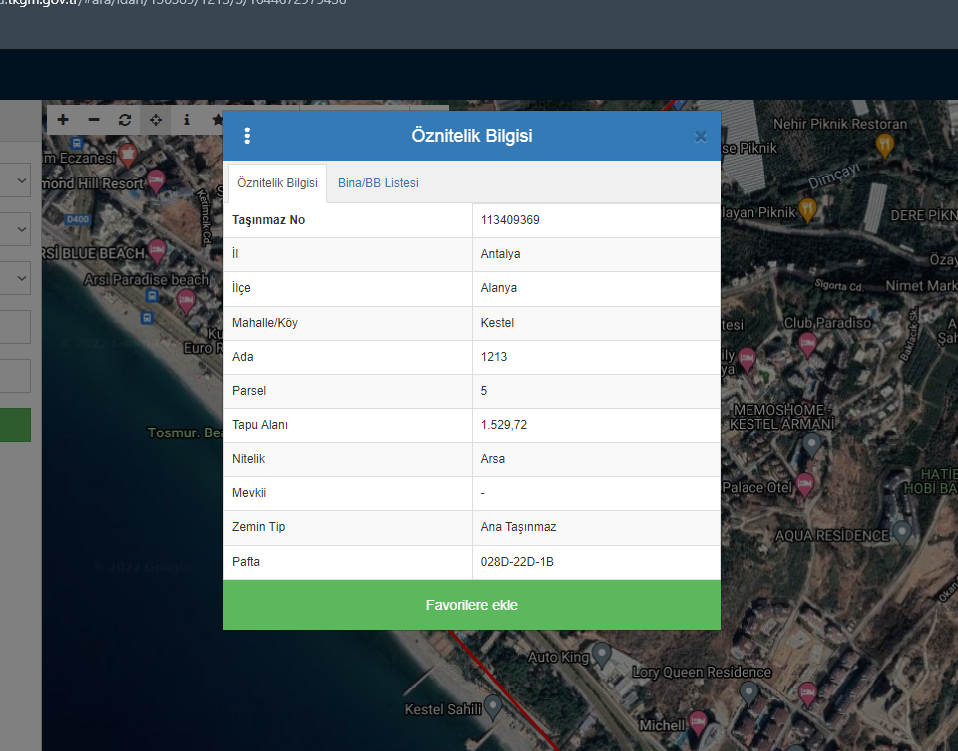958x751 pixels.
Task: Click the Mahalle/Köy value Kestel
Action: point(497,323)
